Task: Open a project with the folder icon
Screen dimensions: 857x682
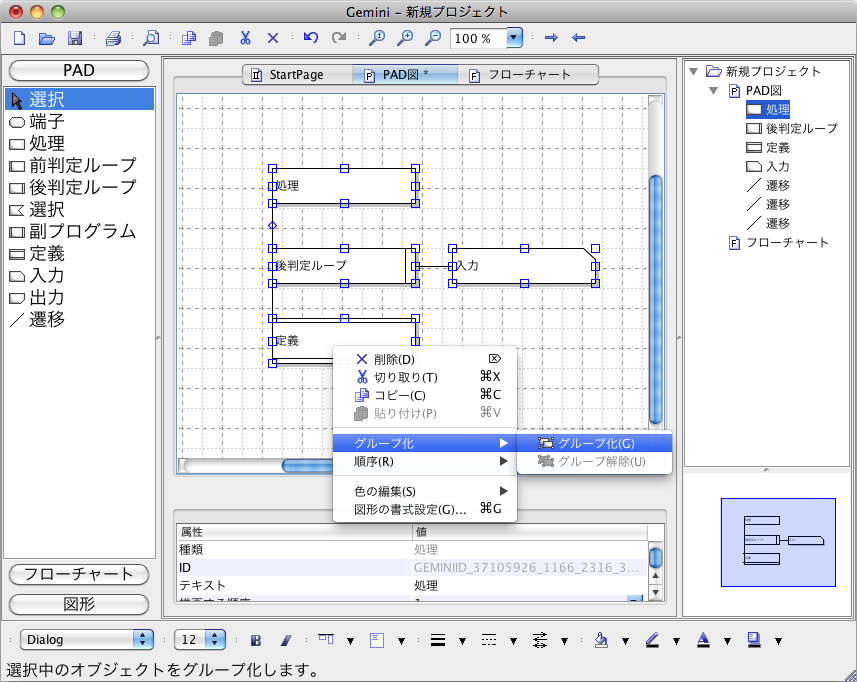Action: click(47, 38)
